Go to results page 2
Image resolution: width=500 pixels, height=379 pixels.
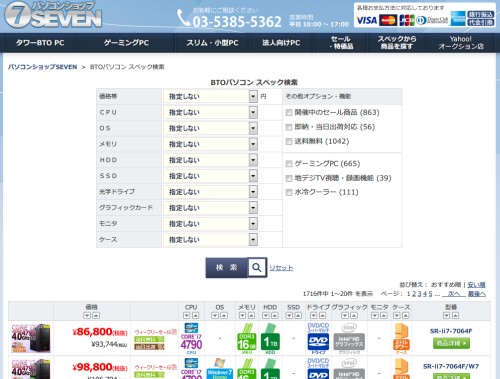click(x=414, y=294)
